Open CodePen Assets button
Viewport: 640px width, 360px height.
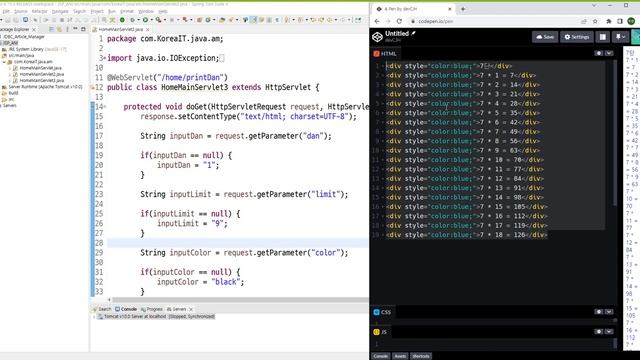coord(400,356)
